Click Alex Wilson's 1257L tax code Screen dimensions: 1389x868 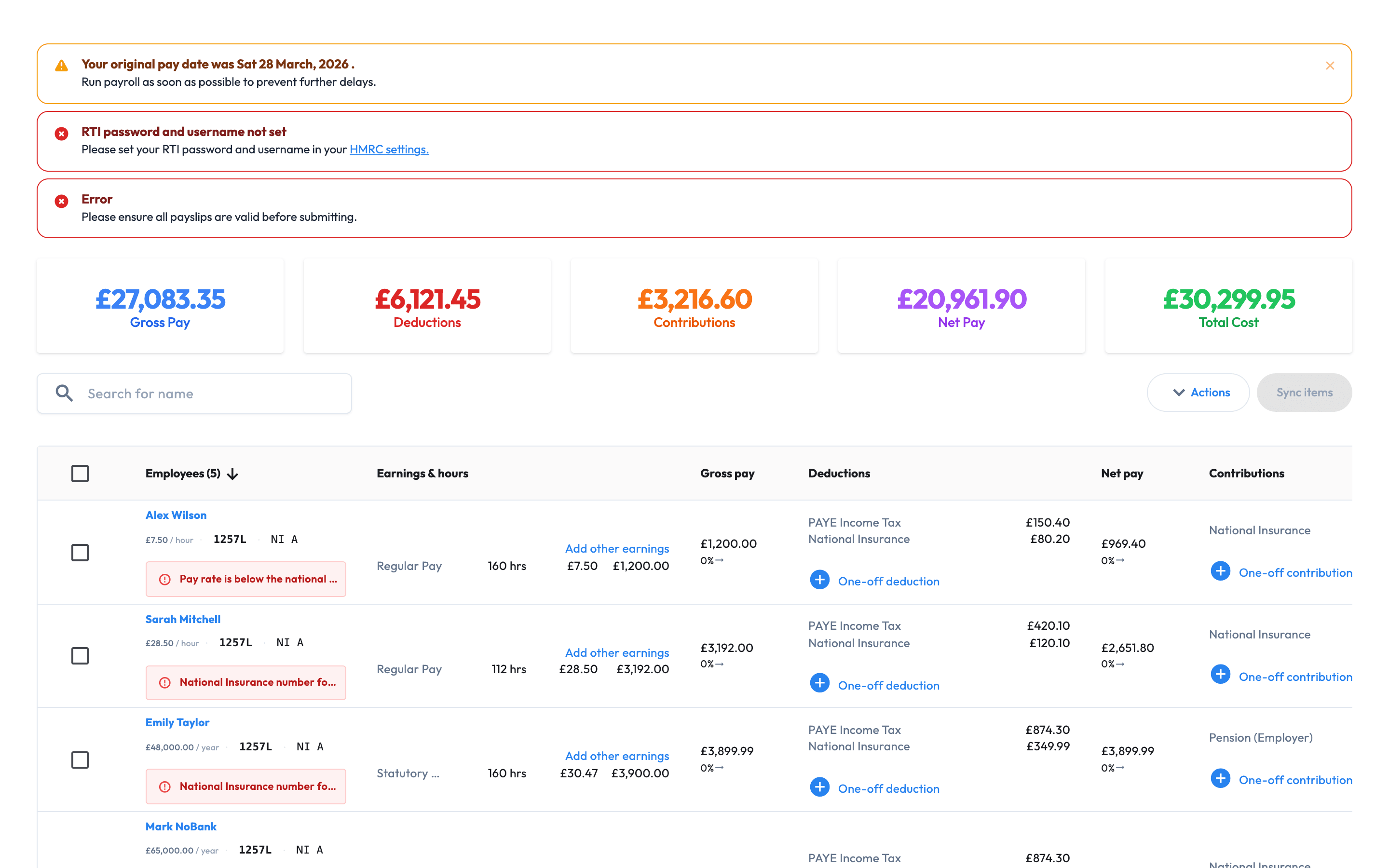pos(230,539)
